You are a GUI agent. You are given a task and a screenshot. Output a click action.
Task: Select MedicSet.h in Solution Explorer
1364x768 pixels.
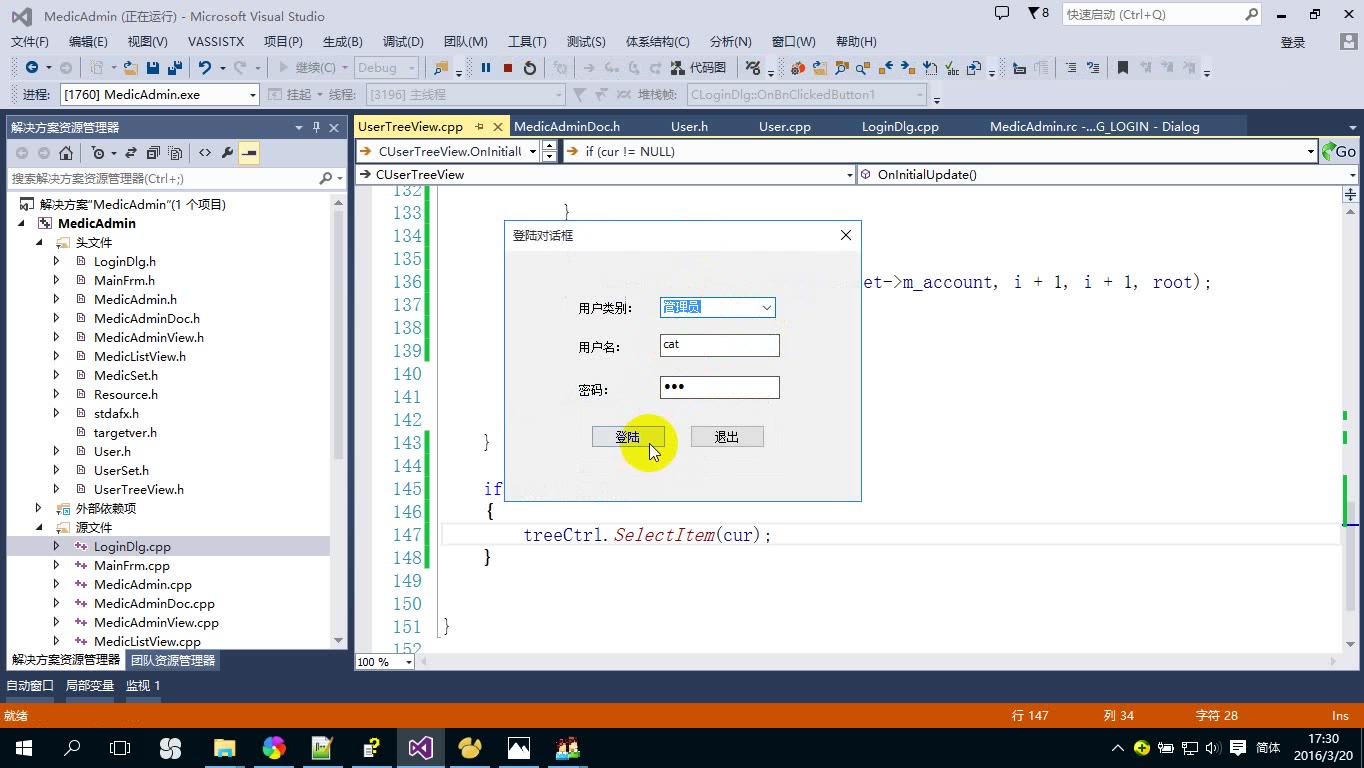pos(126,375)
